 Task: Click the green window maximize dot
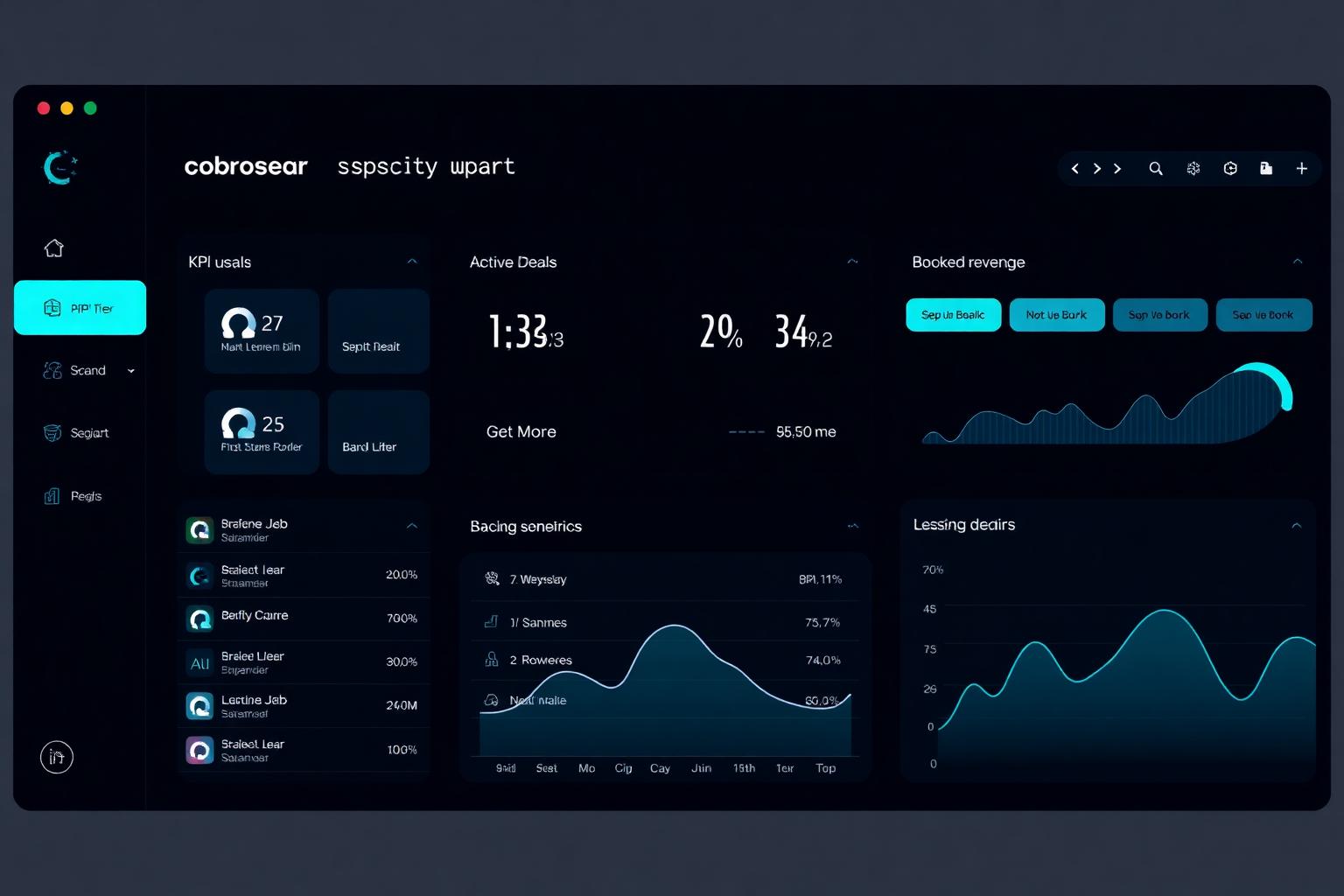[x=90, y=108]
